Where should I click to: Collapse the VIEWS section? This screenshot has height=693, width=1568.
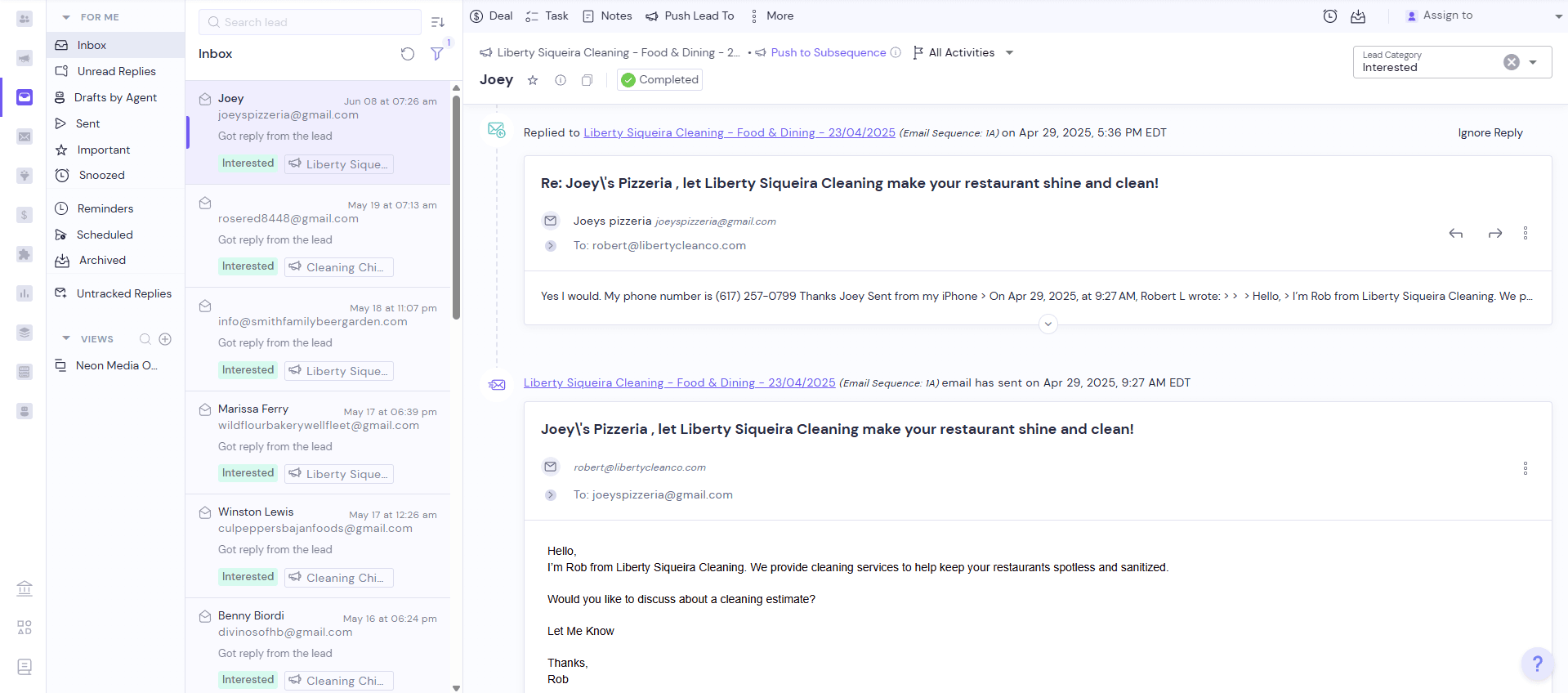(x=66, y=338)
